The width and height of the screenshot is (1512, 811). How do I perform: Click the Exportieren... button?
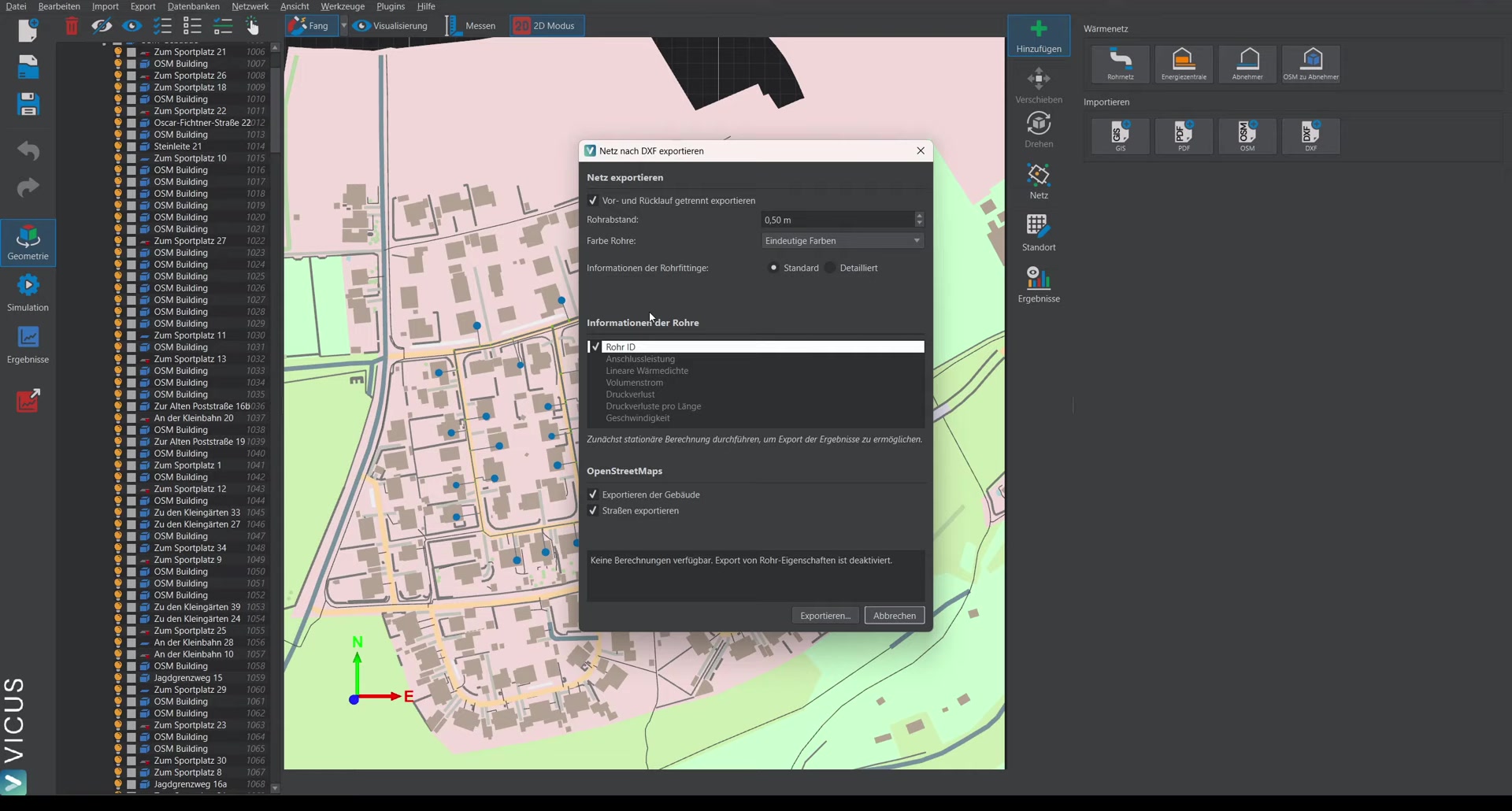[825, 616]
